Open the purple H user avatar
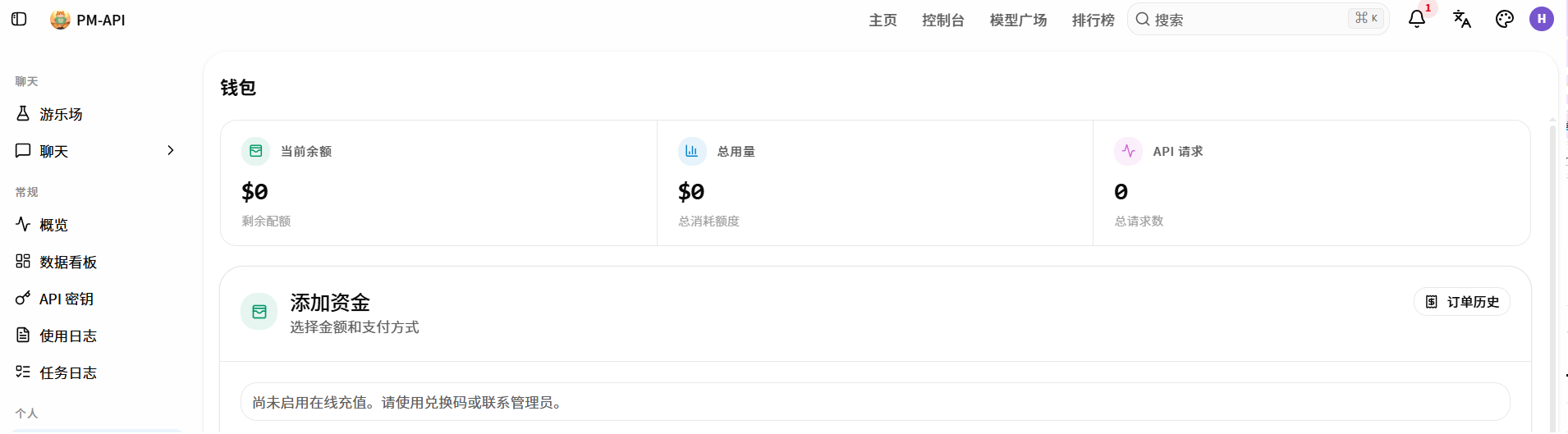 pyautogui.click(x=1541, y=19)
